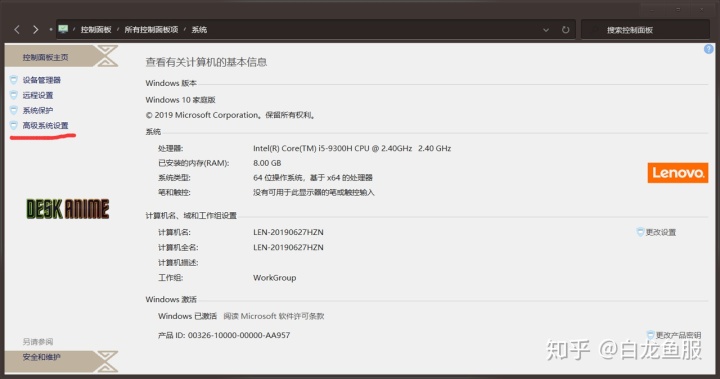Click the shield icon beside 更改产品密钥

coord(650,334)
